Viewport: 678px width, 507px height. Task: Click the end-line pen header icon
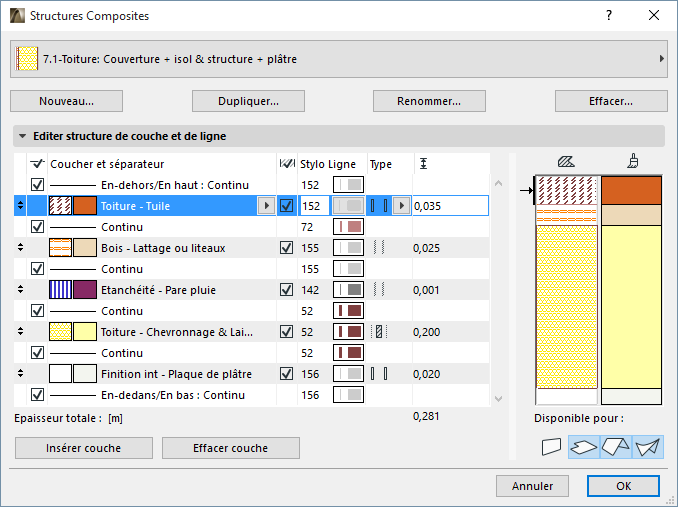[x=287, y=164]
